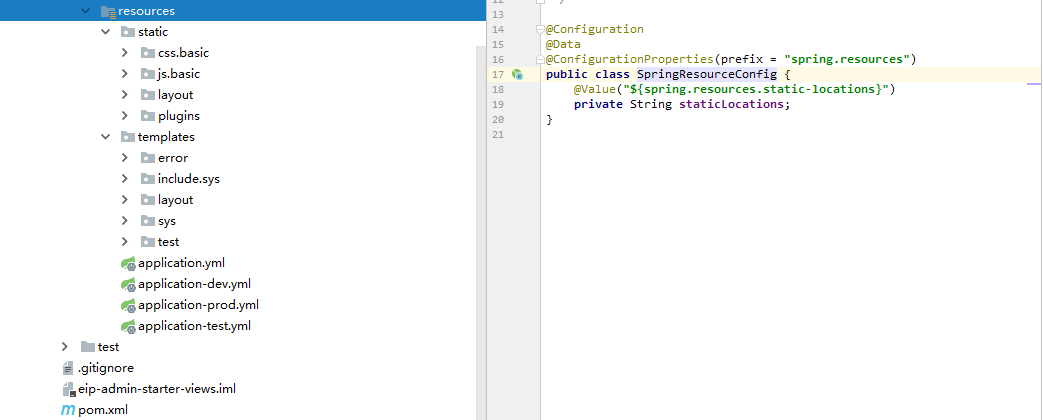Toggle code fold marker at line 14
Viewport: 1043px width, 420px height.
(541, 29)
